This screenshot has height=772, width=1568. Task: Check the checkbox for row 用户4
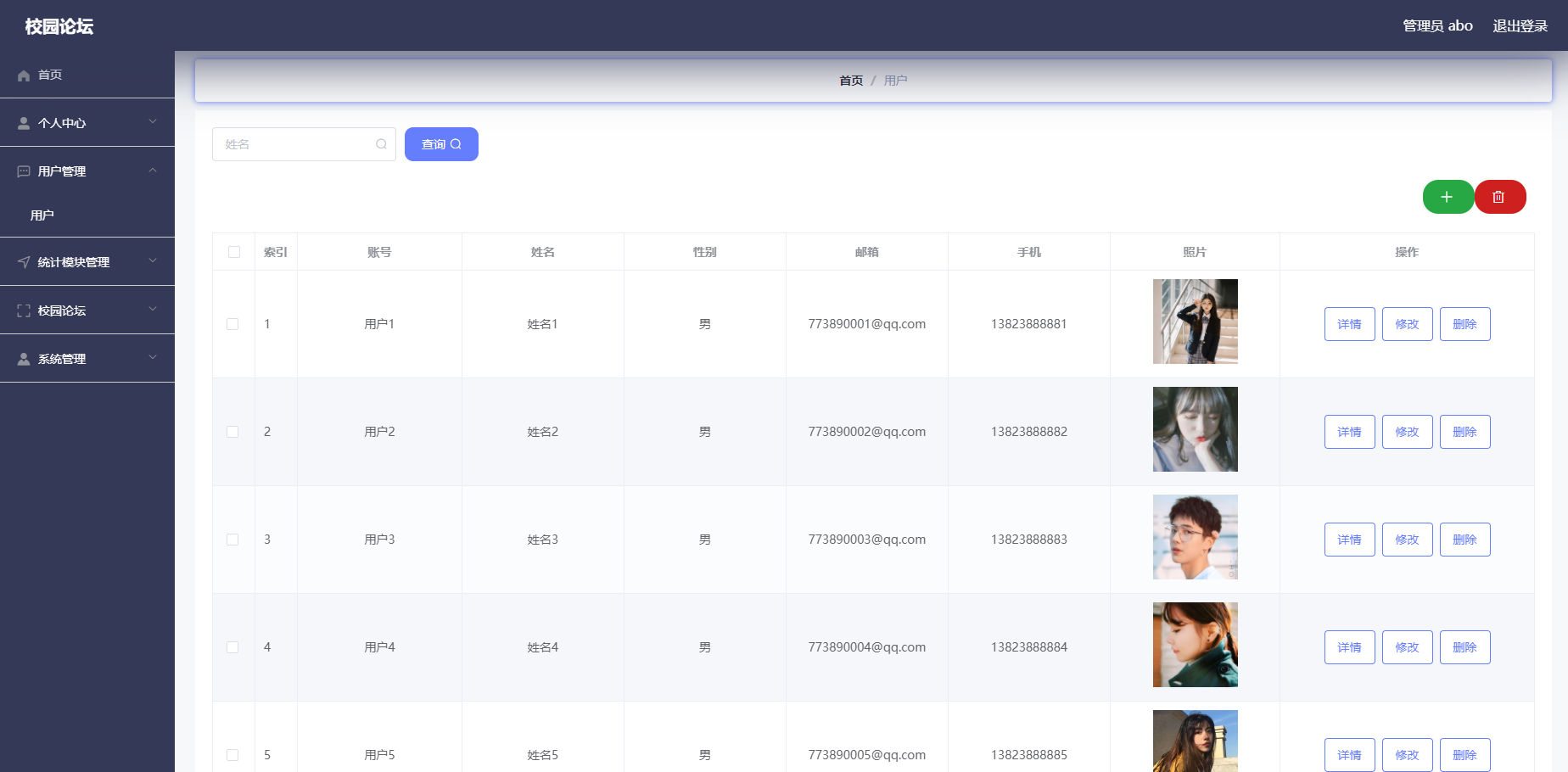[x=232, y=647]
